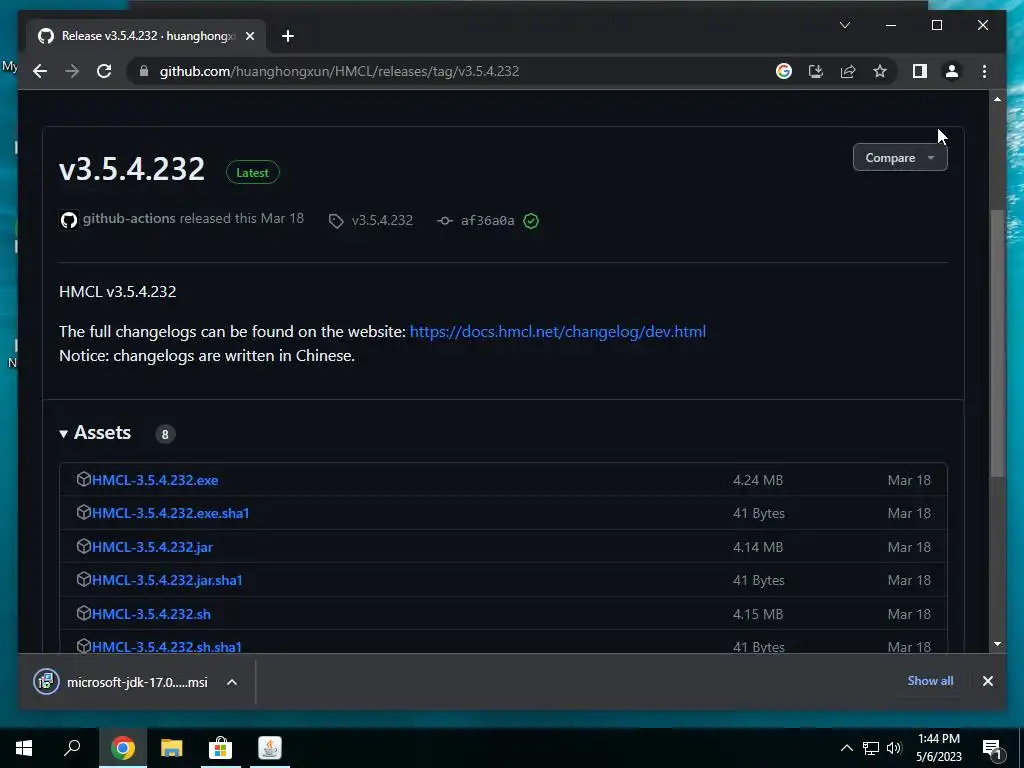Click package icon of HMCL-3.5.4.232.sh
This screenshot has height=768, width=1024.
(x=84, y=613)
